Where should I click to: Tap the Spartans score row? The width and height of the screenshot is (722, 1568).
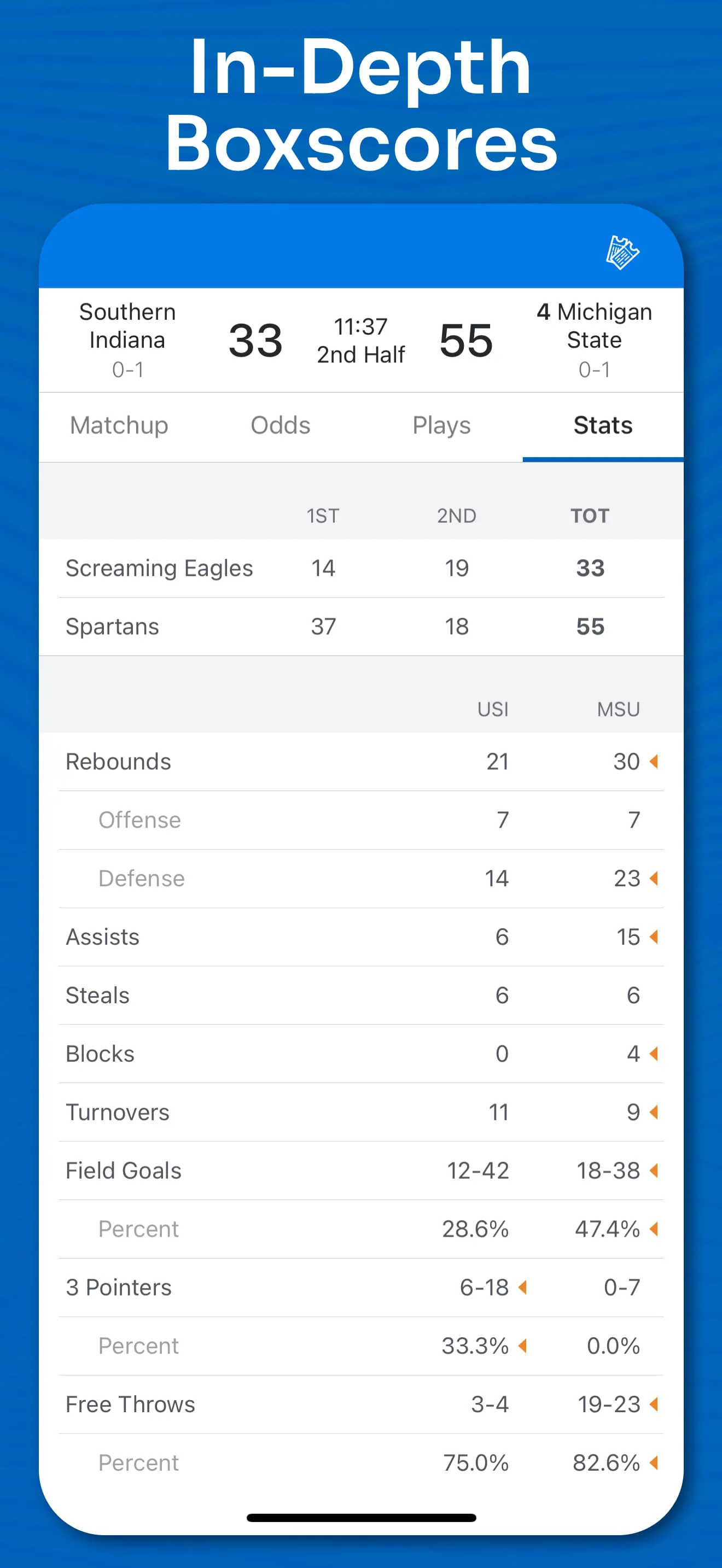click(x=361, y=627)
